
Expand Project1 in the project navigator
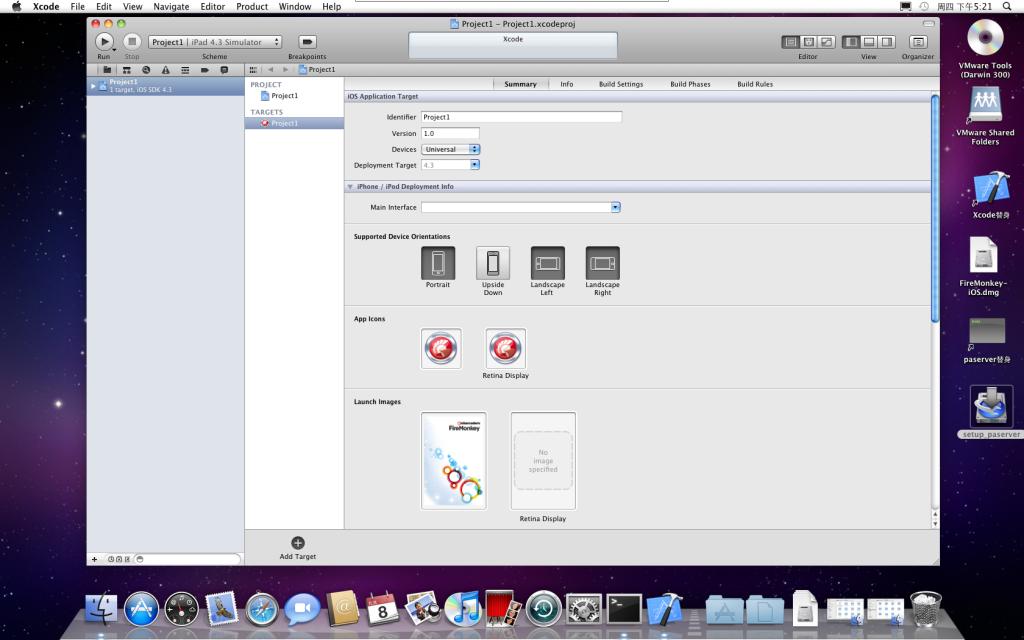pos(93,86)
